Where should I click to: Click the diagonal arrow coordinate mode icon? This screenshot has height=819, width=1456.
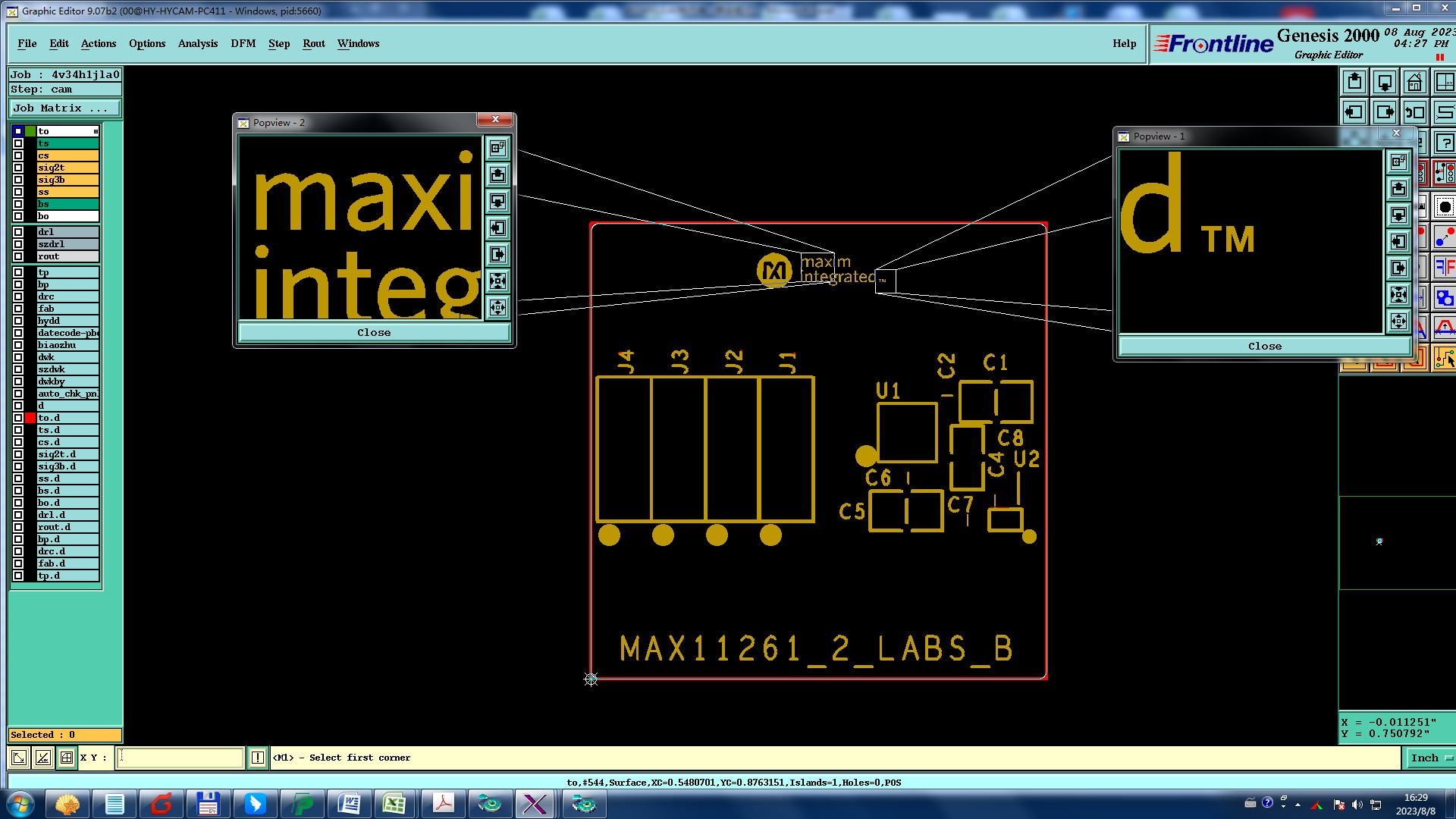[19, 758]
